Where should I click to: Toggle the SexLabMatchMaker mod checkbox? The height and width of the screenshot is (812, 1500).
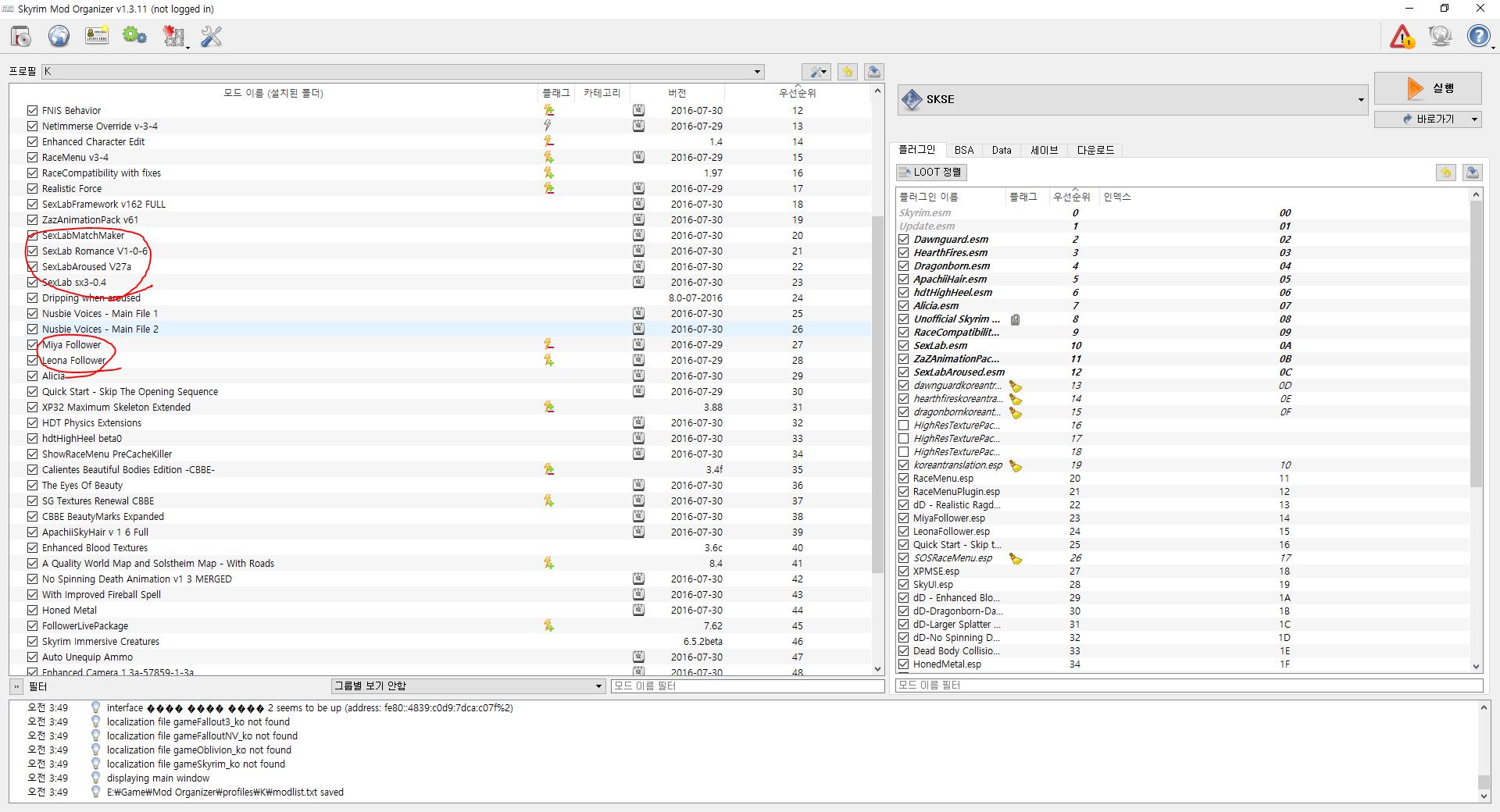(32, 235)
